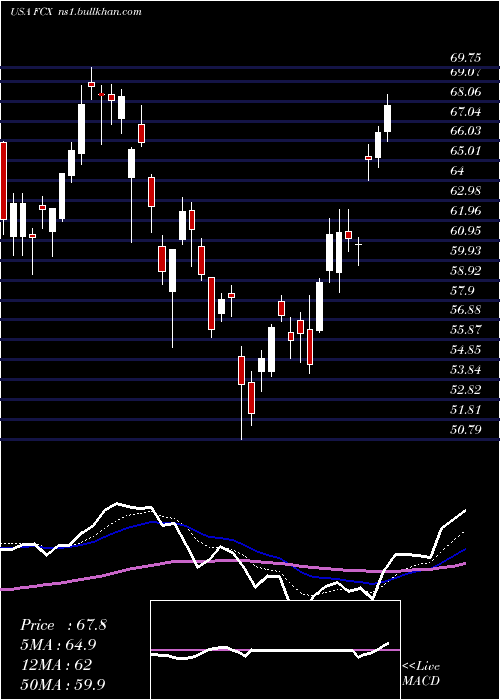Select the 61.96 price axis label
This screenshot has width=500, height=700.
point(466,211)
